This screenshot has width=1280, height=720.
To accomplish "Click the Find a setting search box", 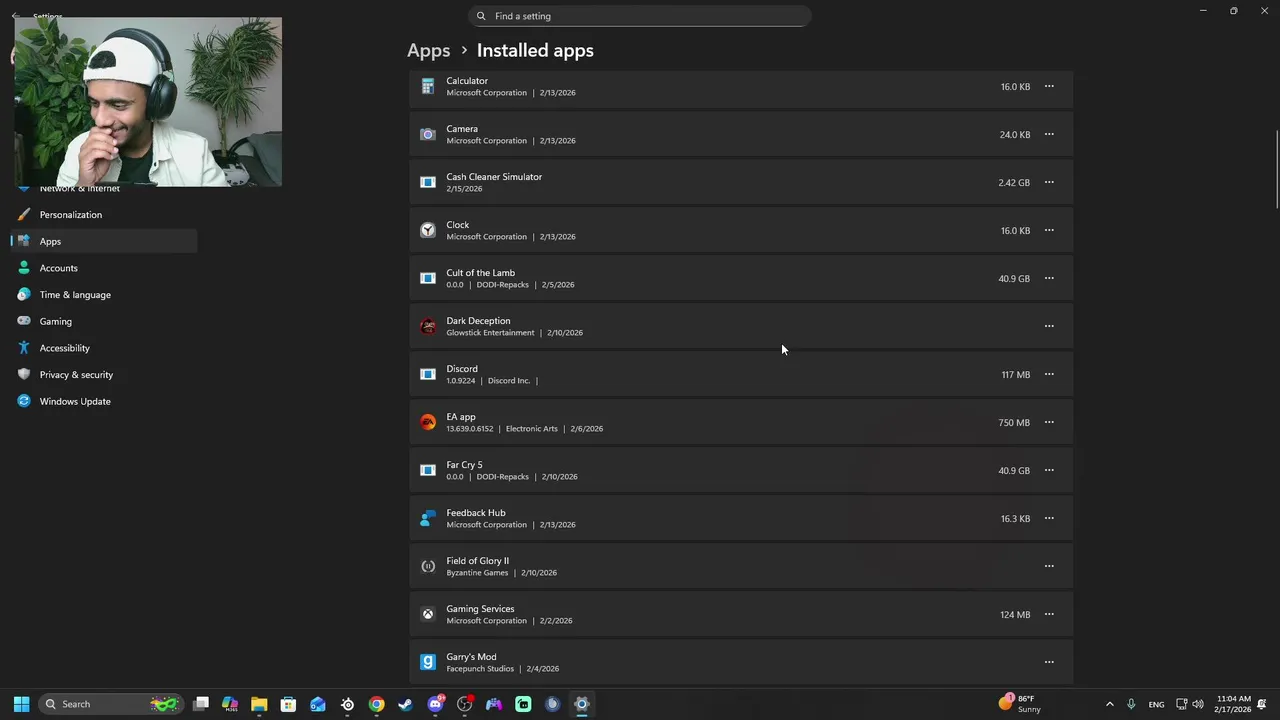I will click(x=640, y=16).
